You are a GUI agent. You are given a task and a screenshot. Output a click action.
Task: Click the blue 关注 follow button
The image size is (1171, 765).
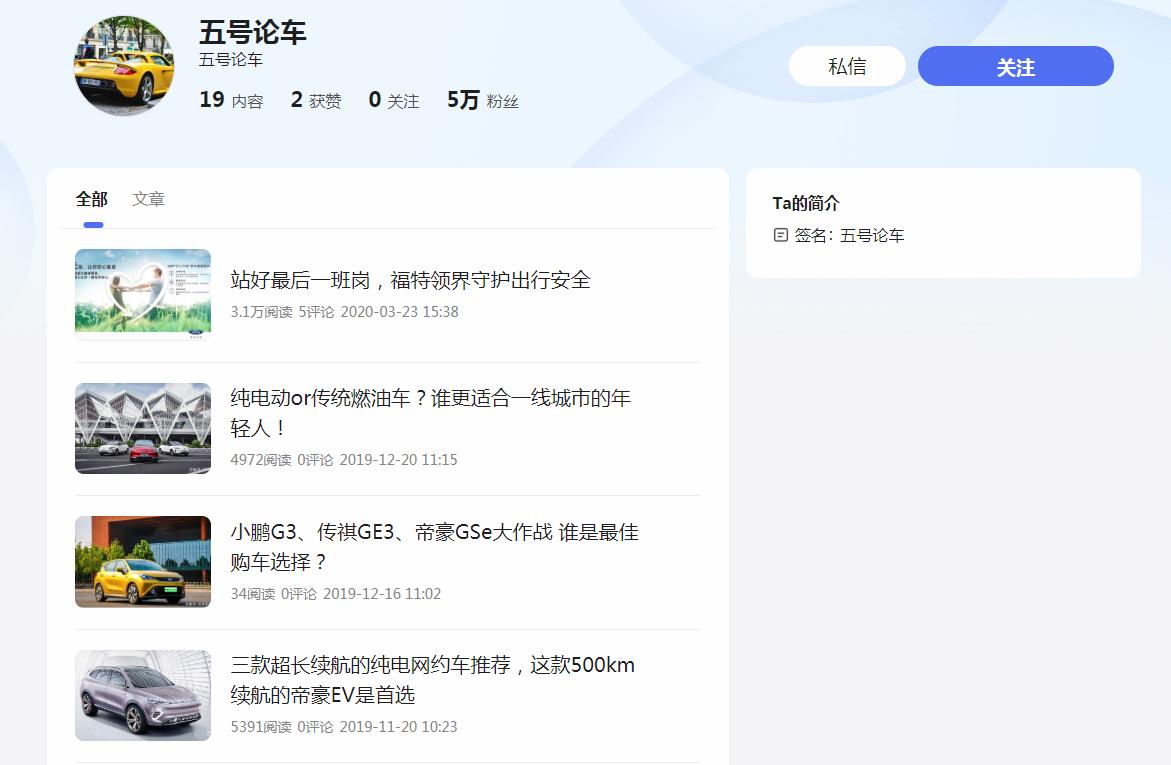(1016, 66)
